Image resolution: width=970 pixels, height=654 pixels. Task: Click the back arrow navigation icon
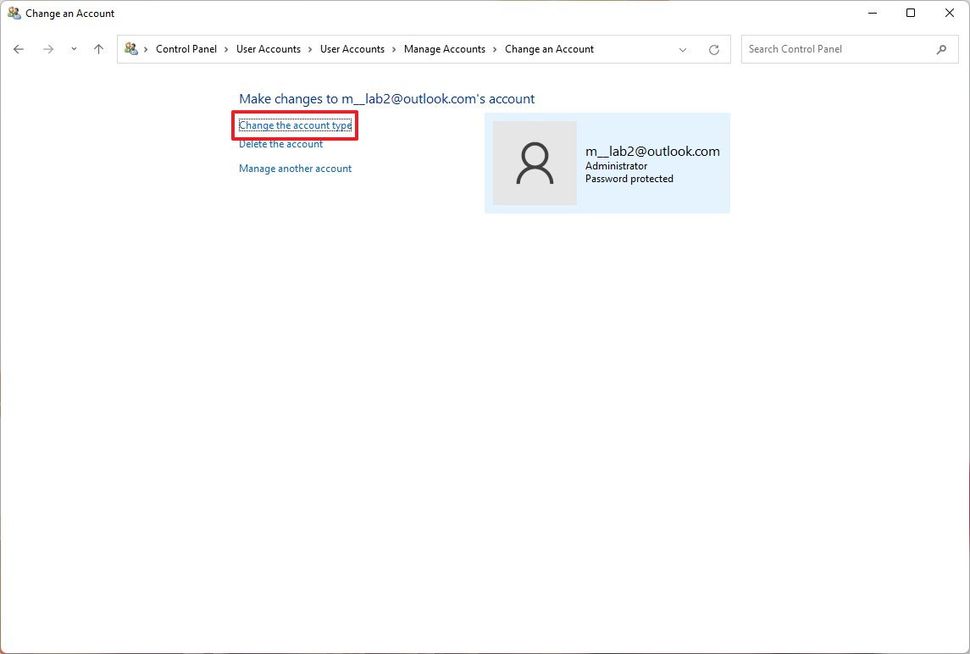pos(18,48)
